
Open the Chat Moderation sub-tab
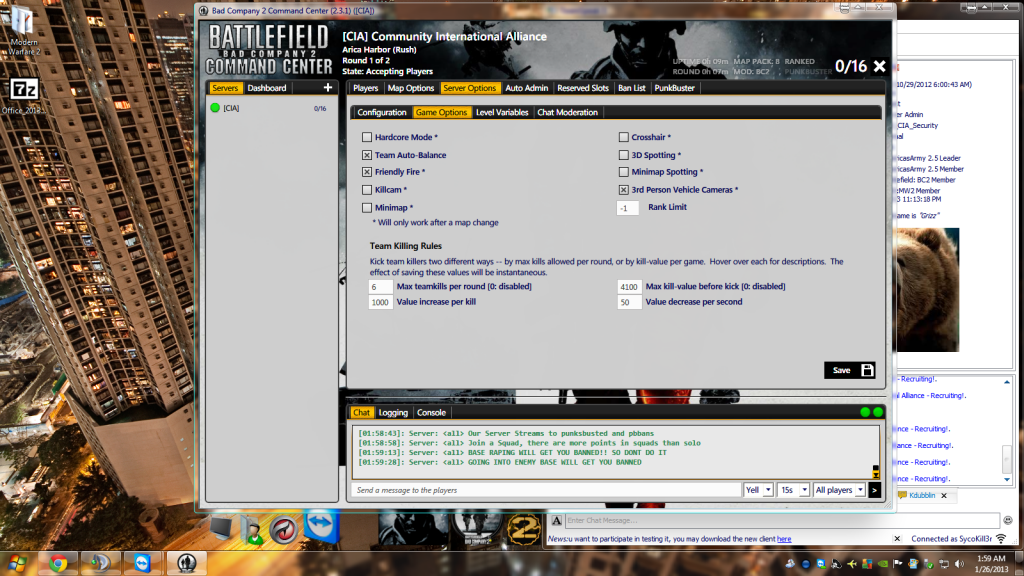point(568,112)
